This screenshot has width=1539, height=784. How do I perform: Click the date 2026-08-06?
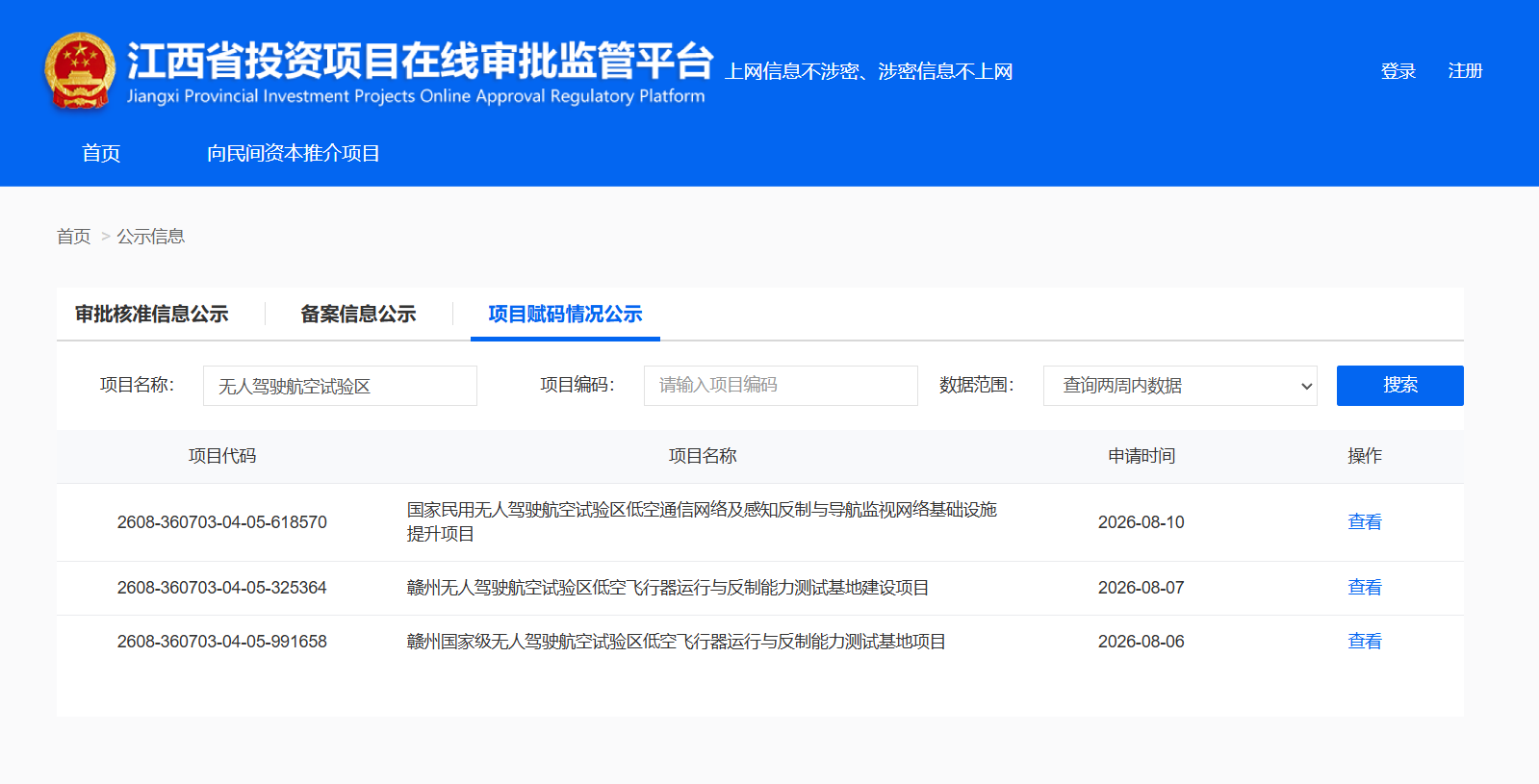click(x=1141, y=642)
